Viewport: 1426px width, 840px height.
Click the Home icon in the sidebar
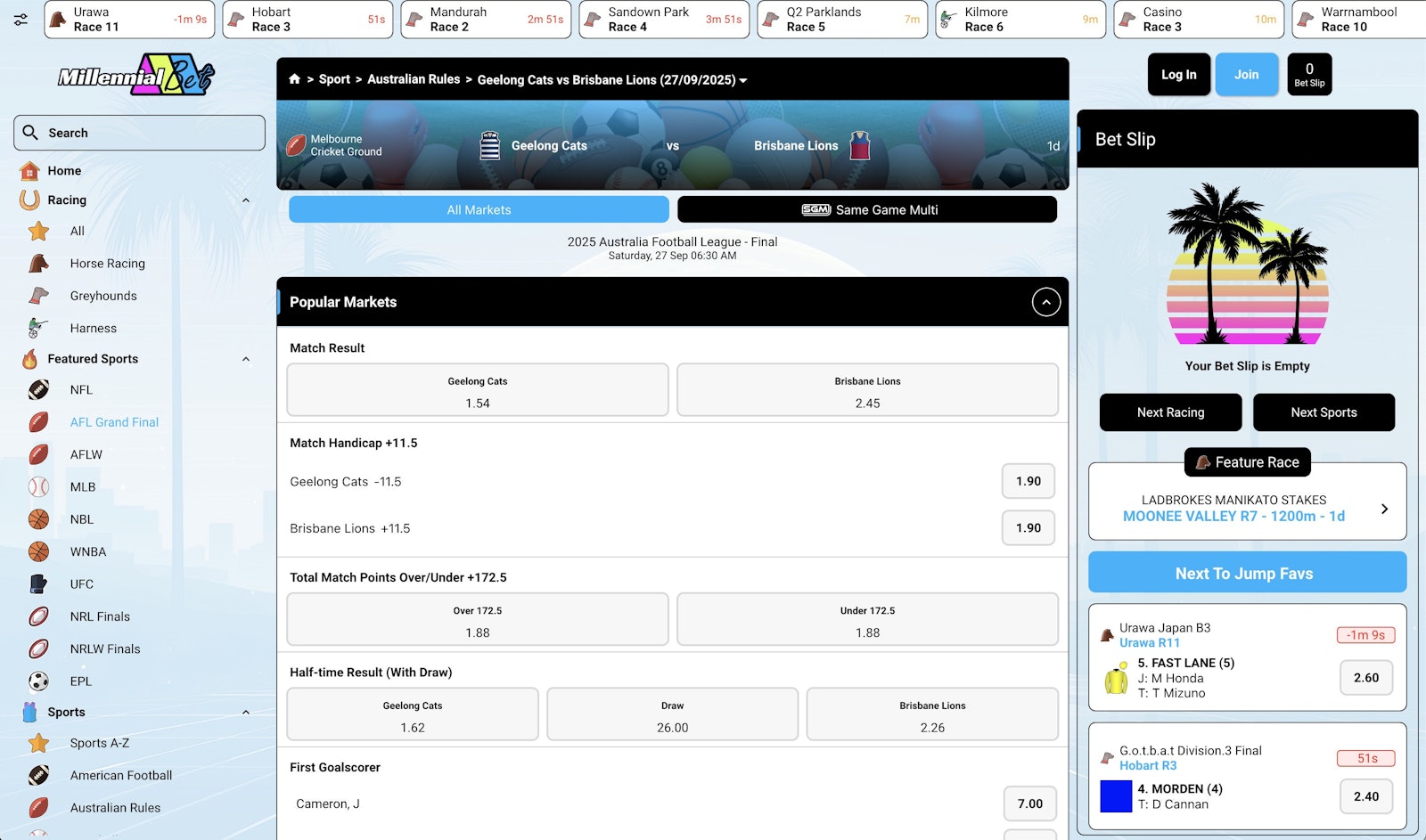[x=30, y=170]
